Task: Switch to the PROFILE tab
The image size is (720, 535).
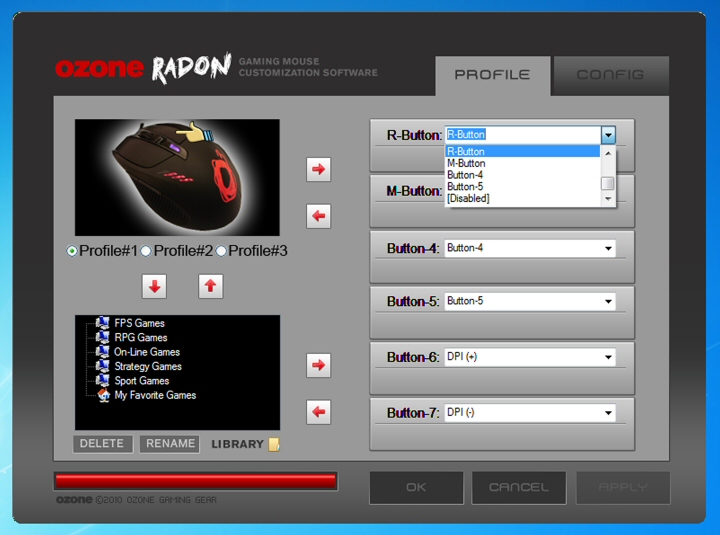Action: (x=493, y=75)
